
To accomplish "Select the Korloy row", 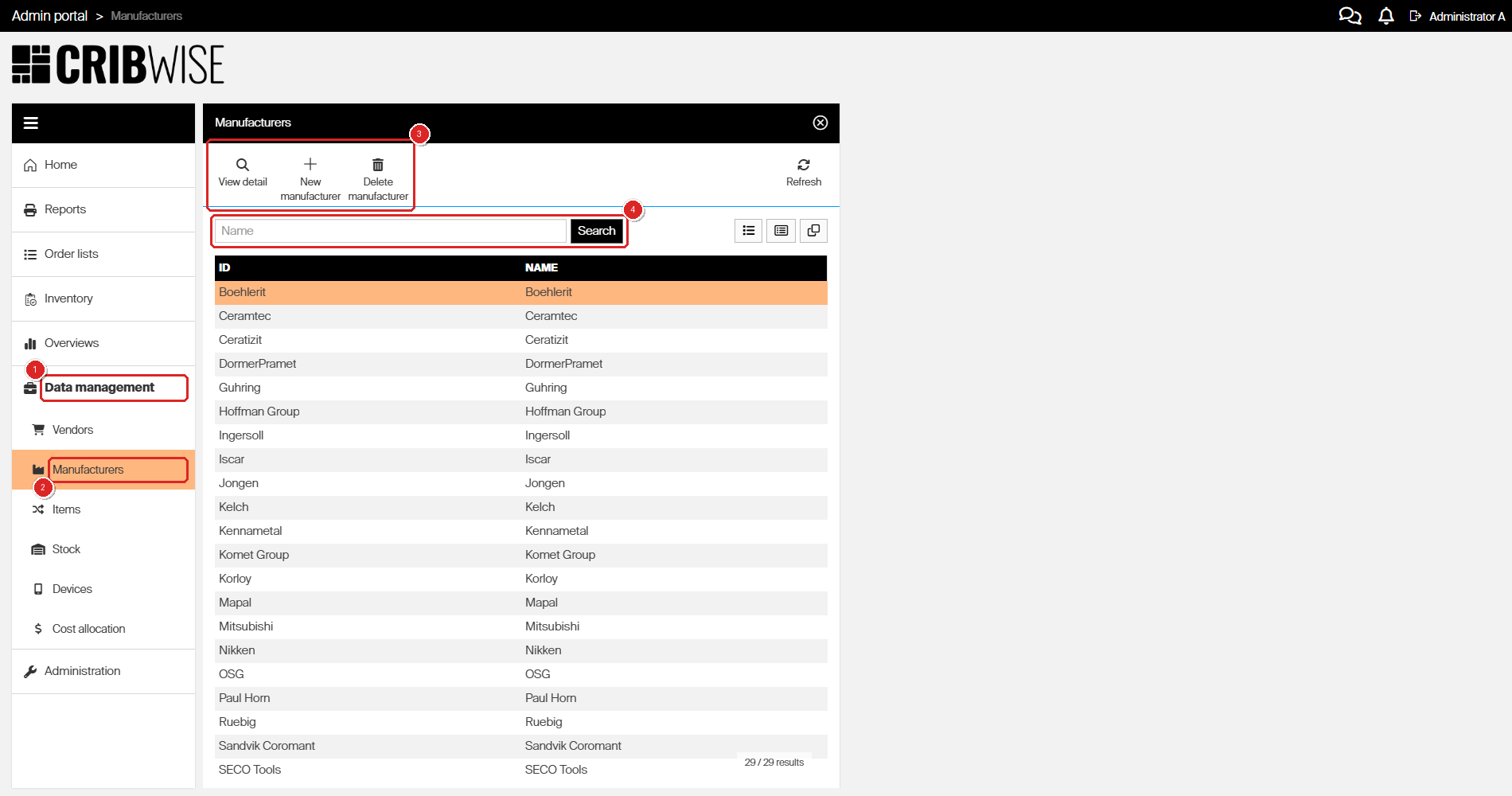I will 521,579.
